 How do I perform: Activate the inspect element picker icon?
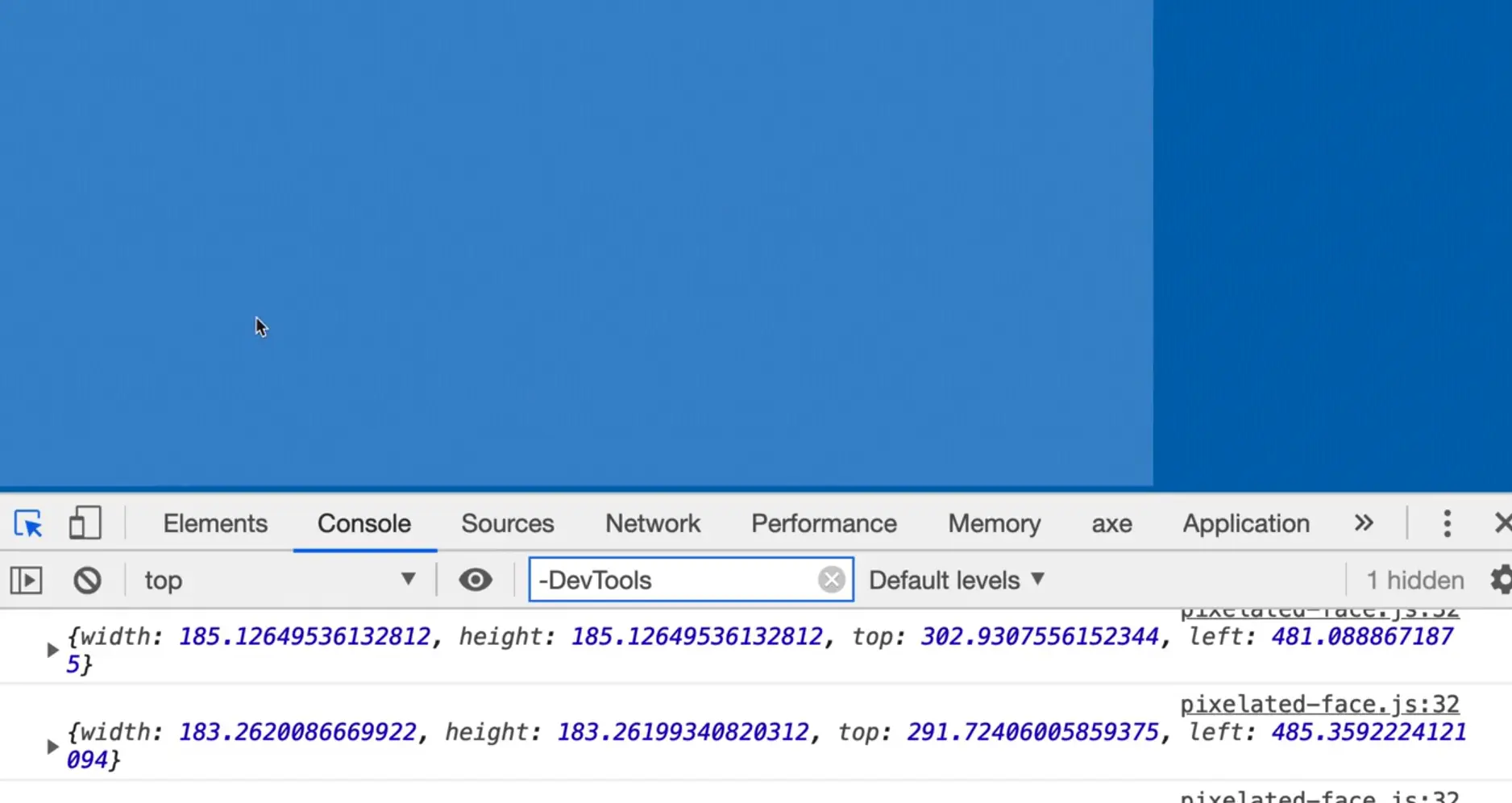(x=28, y=524)
